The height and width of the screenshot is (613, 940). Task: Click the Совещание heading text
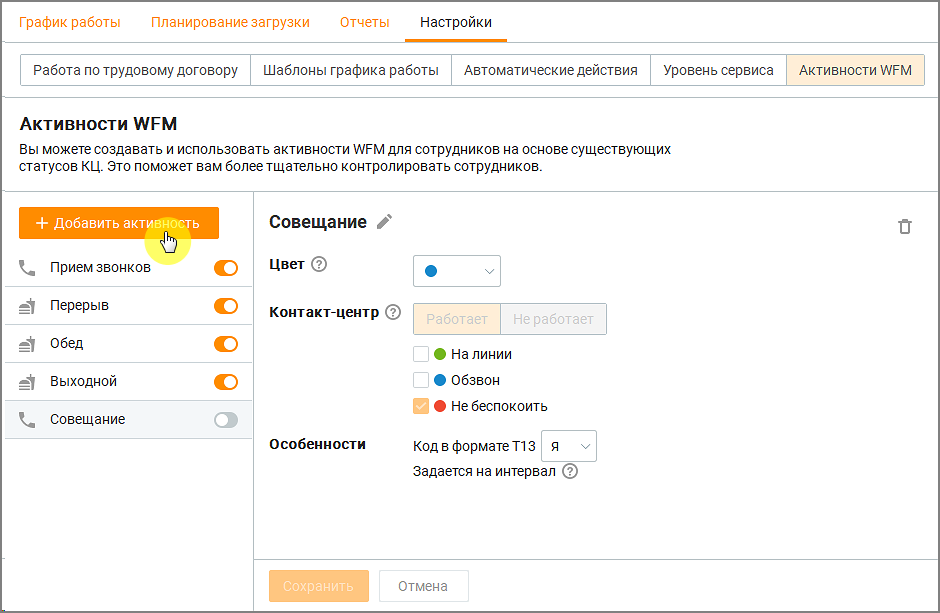(318, 222)
